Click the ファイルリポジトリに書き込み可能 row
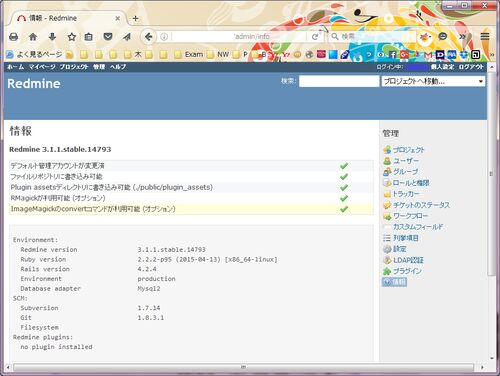The width and height of the screenshot is (500, 376). [x=191, y=176]
